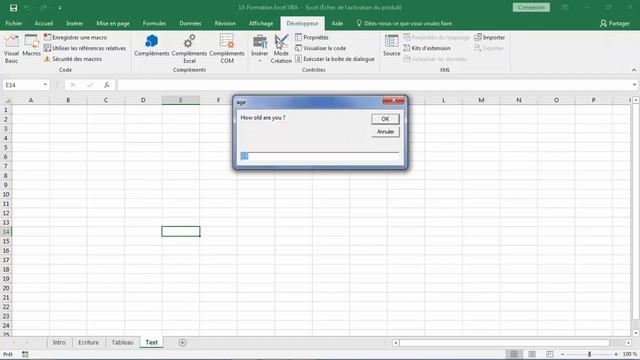Viewport: 640px width, 360px height.
Task: Start recording with Enregistrer une macro
Action: [76, 37]
